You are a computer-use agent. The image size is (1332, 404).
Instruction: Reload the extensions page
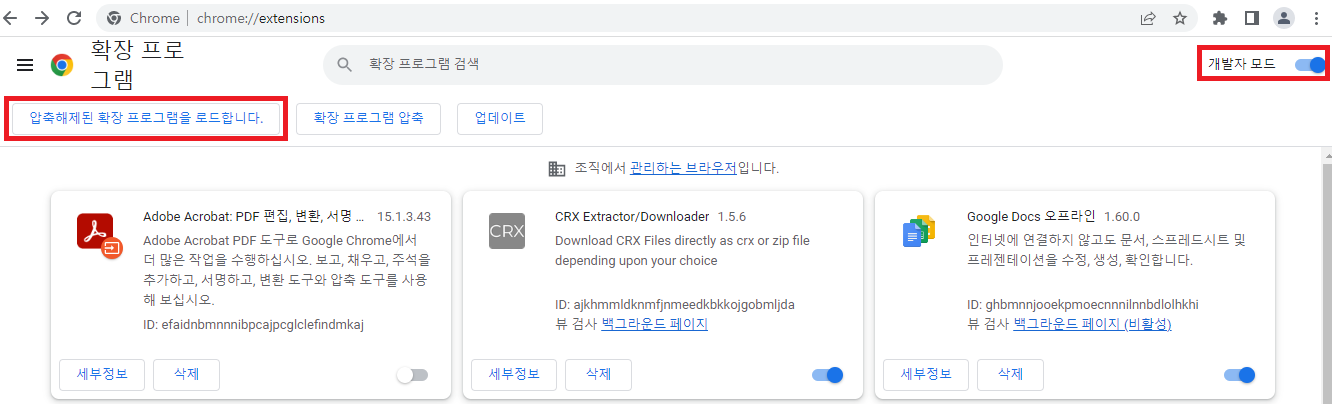(73, 18)
